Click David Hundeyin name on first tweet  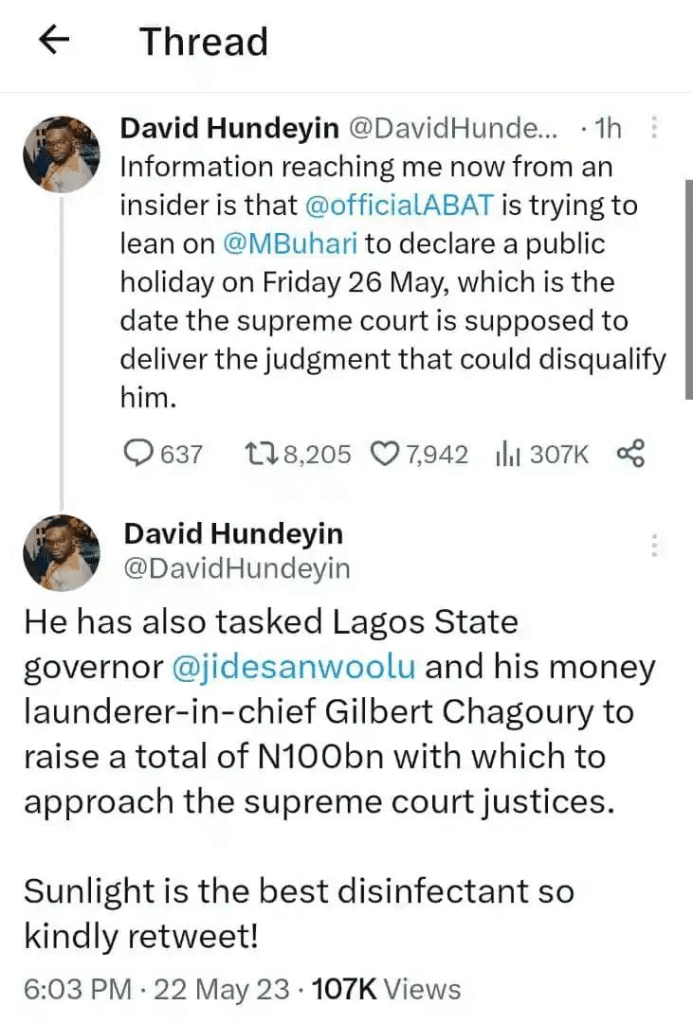(x=229, y=128)
